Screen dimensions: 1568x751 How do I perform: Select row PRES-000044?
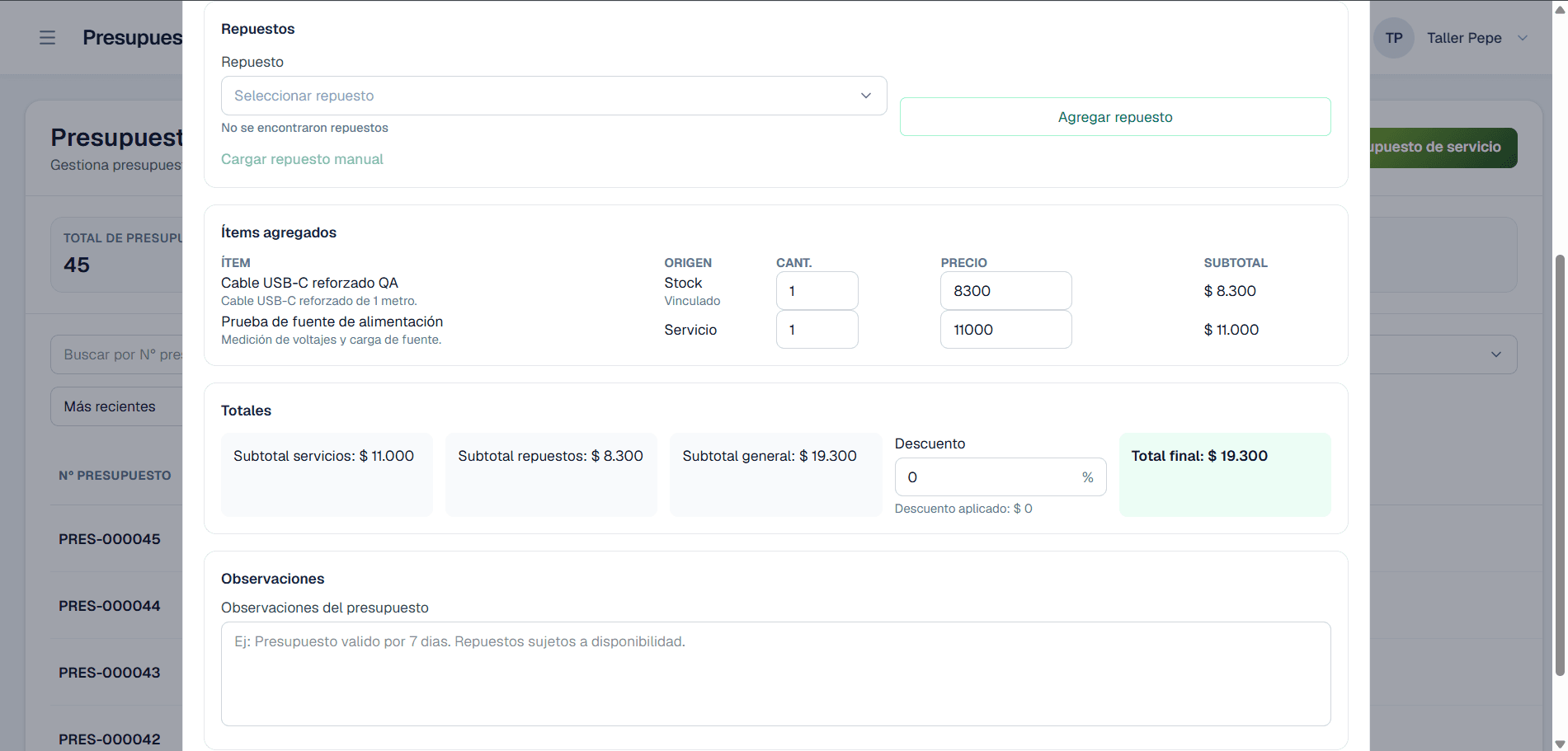tap(110, 606)
